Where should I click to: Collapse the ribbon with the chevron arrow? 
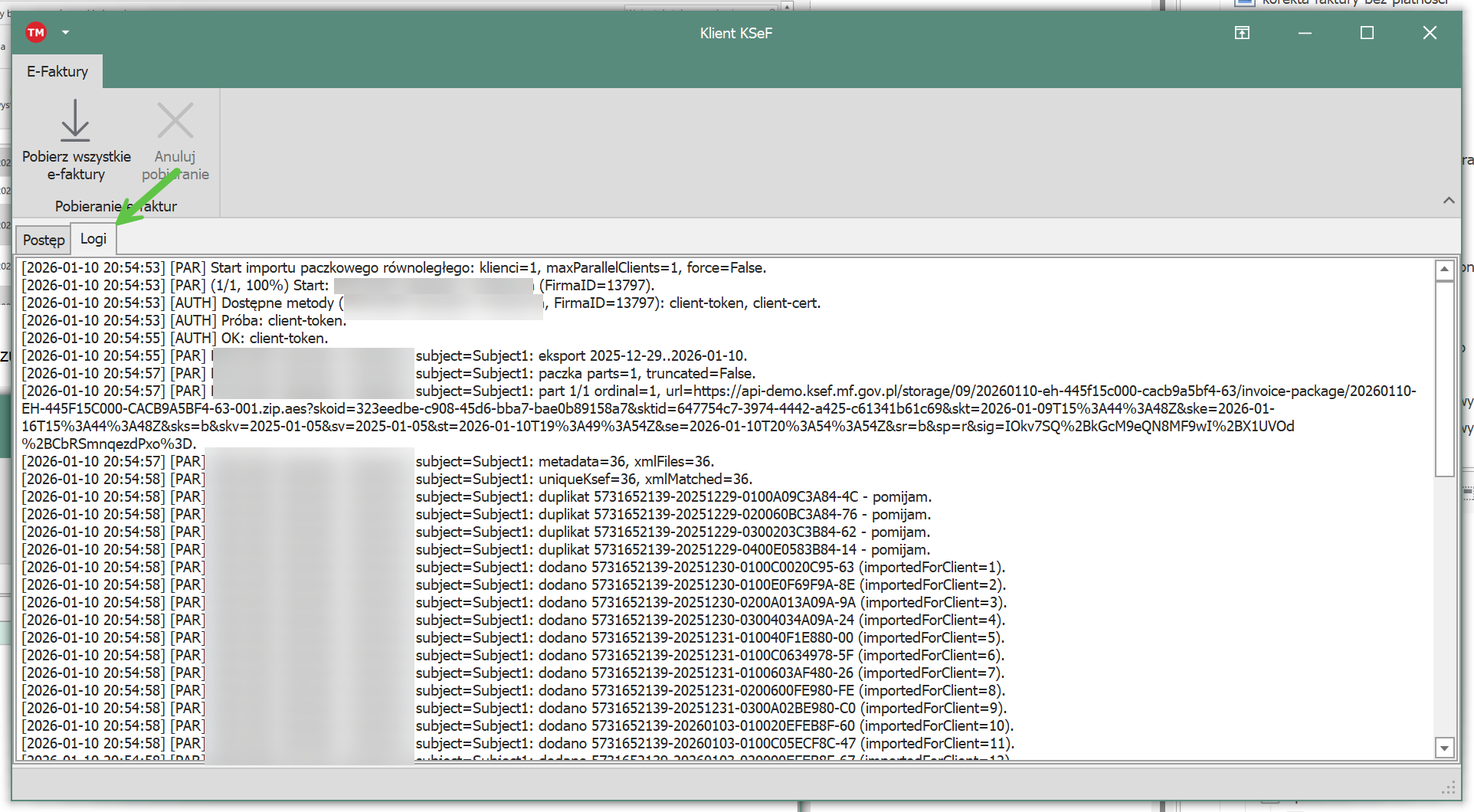tap(1448, 201)
